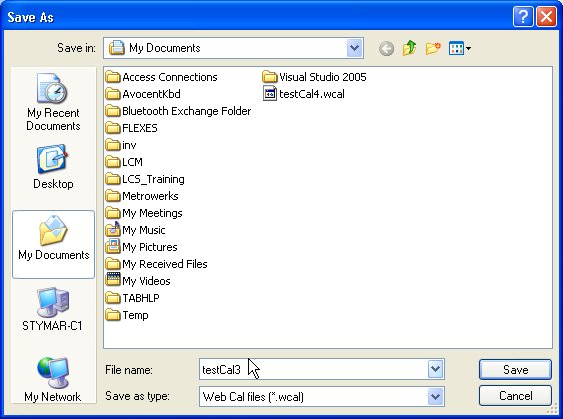Select the Visual Studio 2005 folder
The width and height of the screenshot is (563, 419).
(x=315, y=77)
